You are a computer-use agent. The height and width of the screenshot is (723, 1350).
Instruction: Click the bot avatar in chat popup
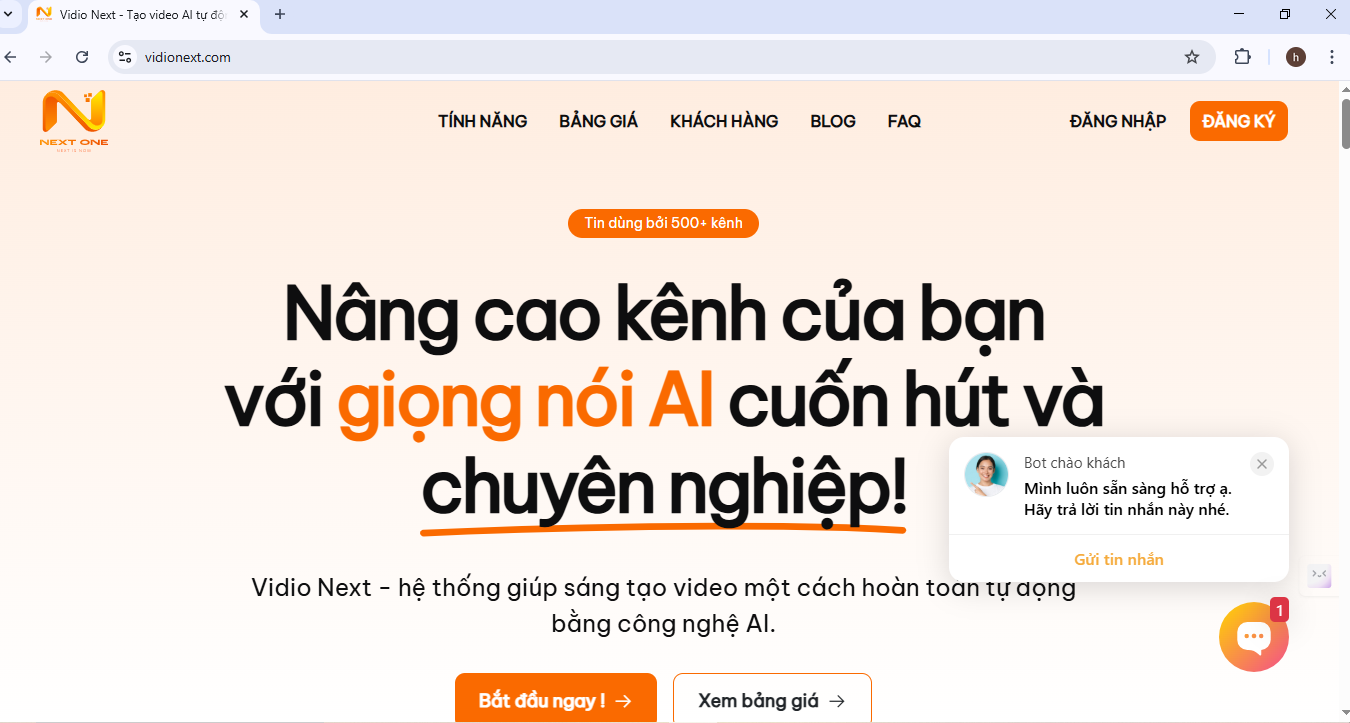986,475
